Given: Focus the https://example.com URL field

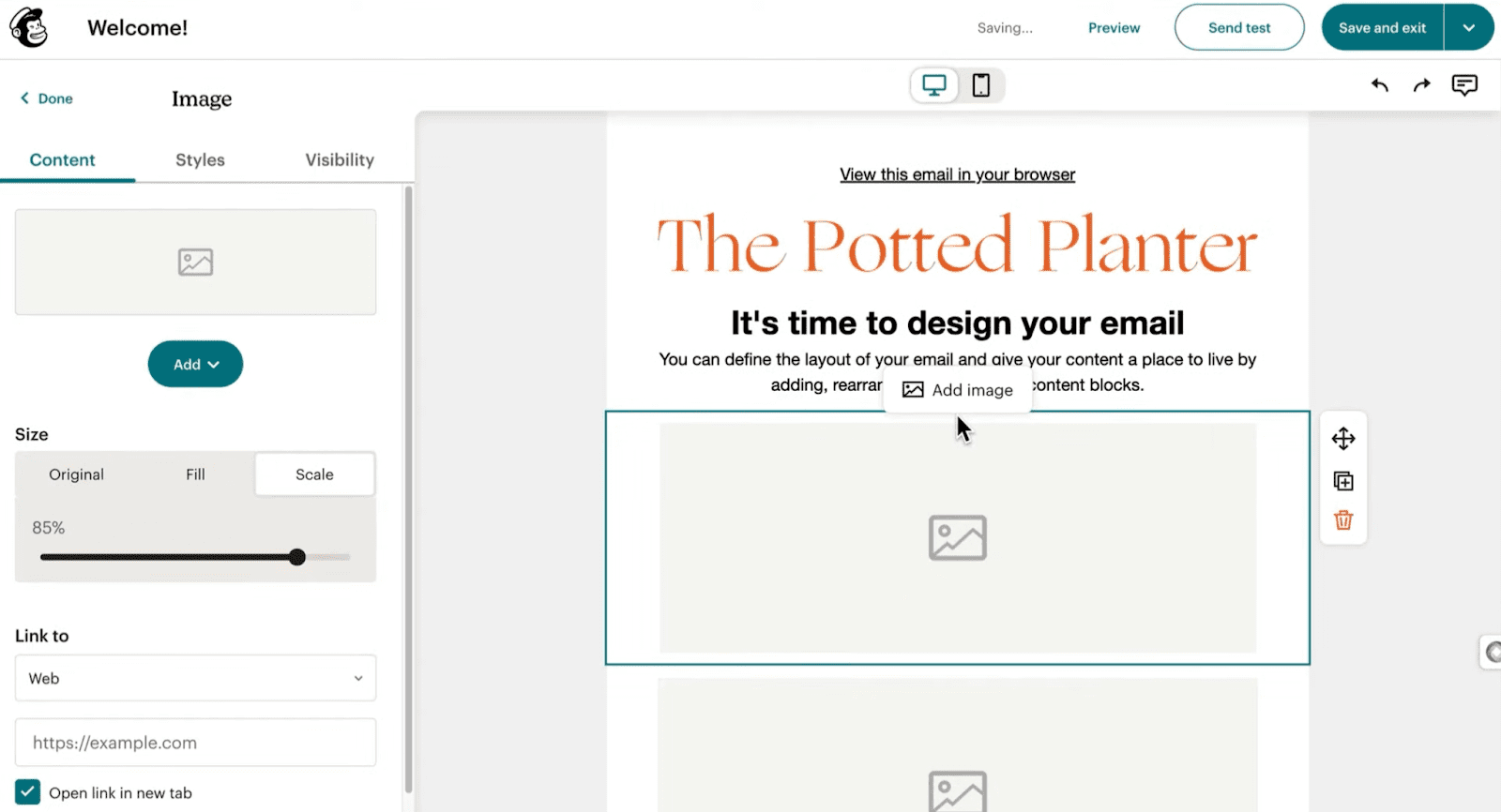Looking at the screenshot, I should 195,743.
